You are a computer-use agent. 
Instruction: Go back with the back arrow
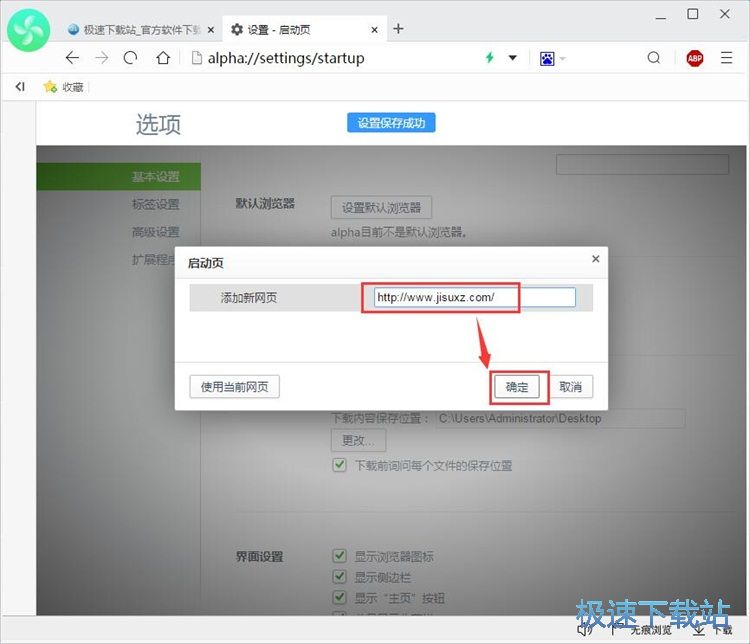point(72,58)
